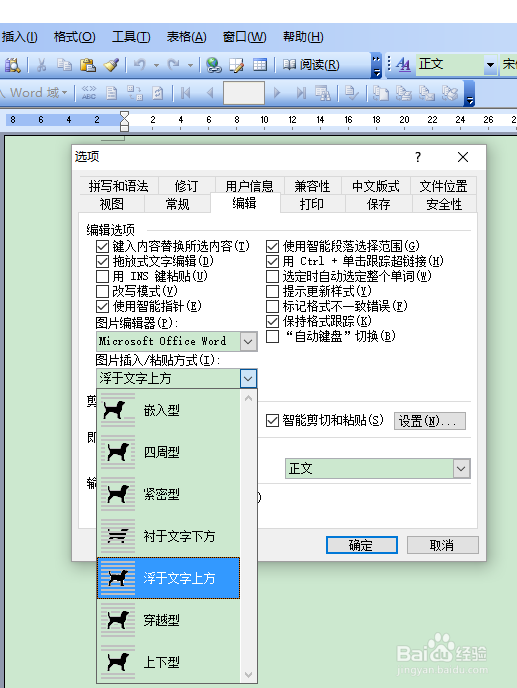Enable 用 INS 键粘贴 checkbox
Screen dimensions: 517x688
coord(102,276)
